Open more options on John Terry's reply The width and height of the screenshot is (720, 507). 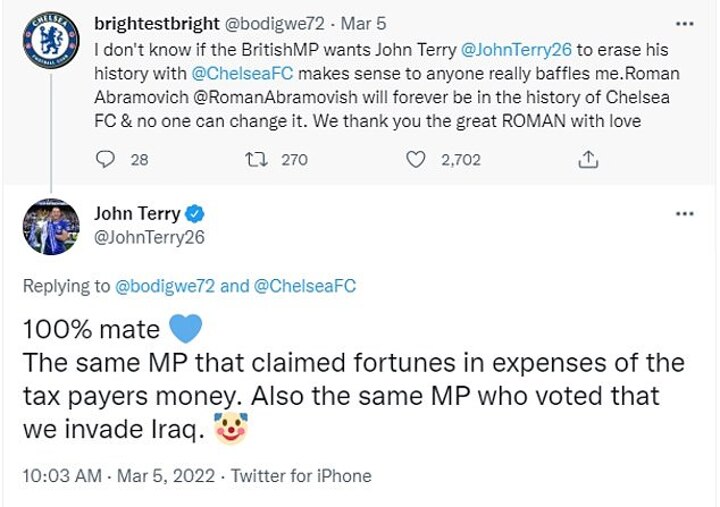pos(684,213)
